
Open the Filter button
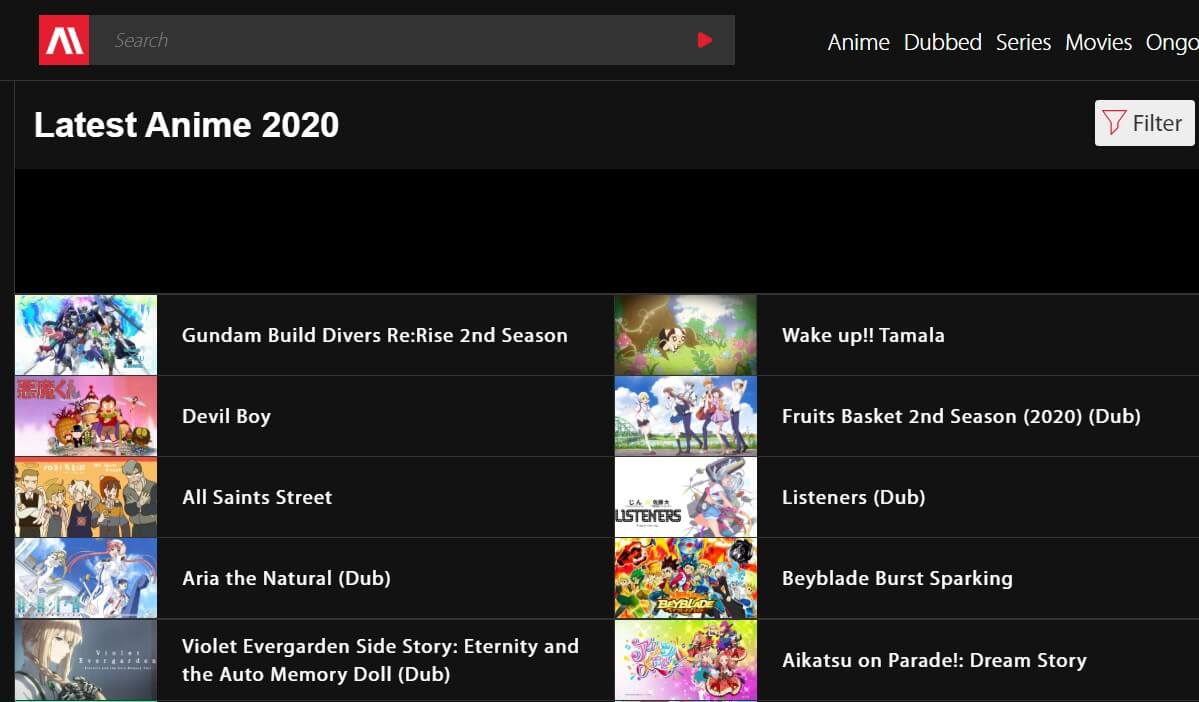tap(1145, 122)
